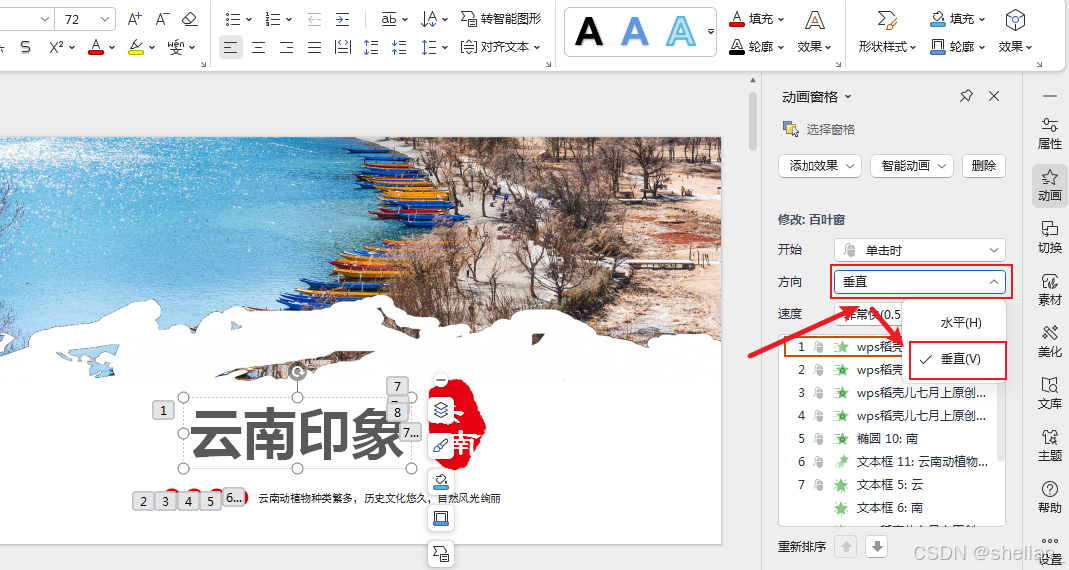Select animation 文本框 5: 云
Viewport: 1069px width, 570px height.
click(x=892, y=485)
